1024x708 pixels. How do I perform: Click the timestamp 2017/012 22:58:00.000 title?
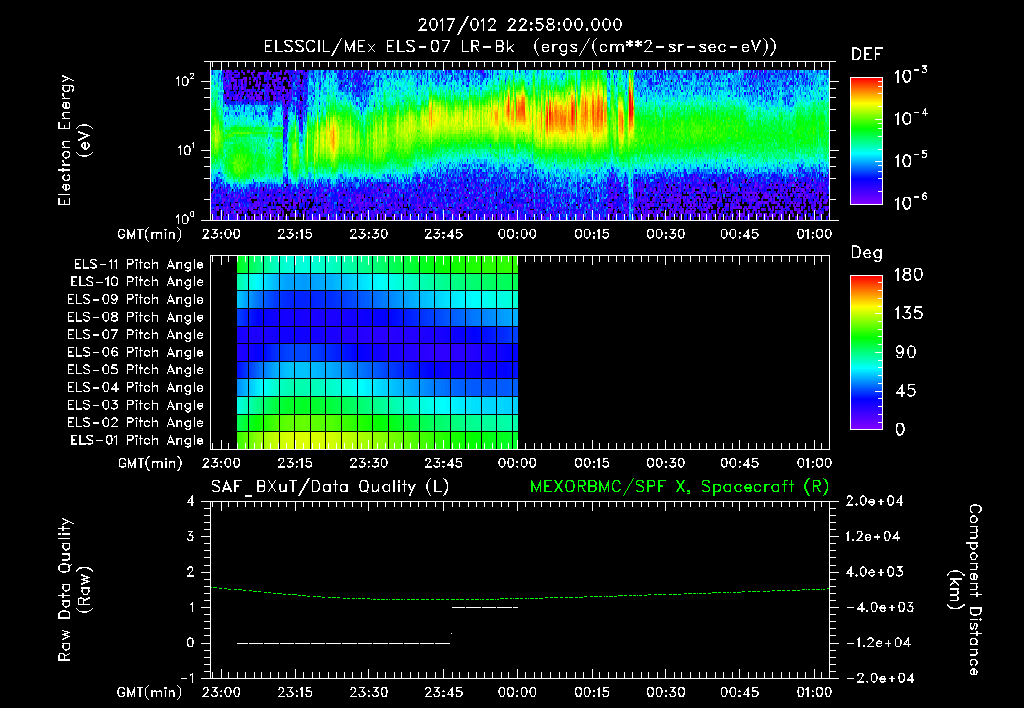pos(520,25)
